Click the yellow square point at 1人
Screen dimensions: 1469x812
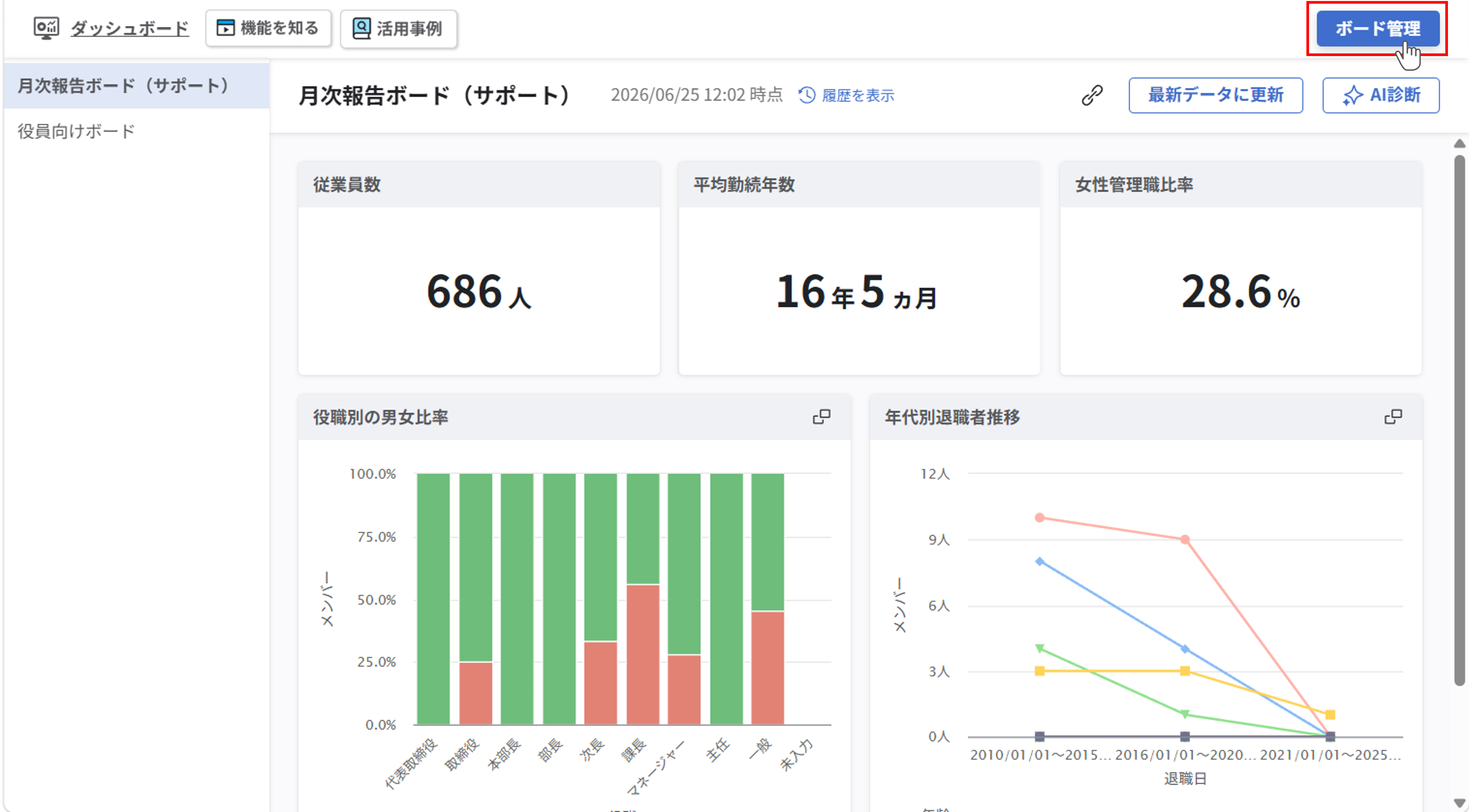pyautogui.click(x=1330, y=715)
